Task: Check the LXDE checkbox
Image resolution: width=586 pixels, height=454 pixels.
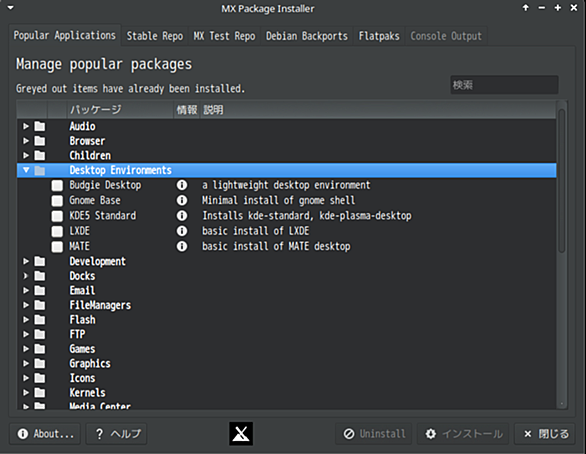Action: pyautogui.click(x=57, y=232)
